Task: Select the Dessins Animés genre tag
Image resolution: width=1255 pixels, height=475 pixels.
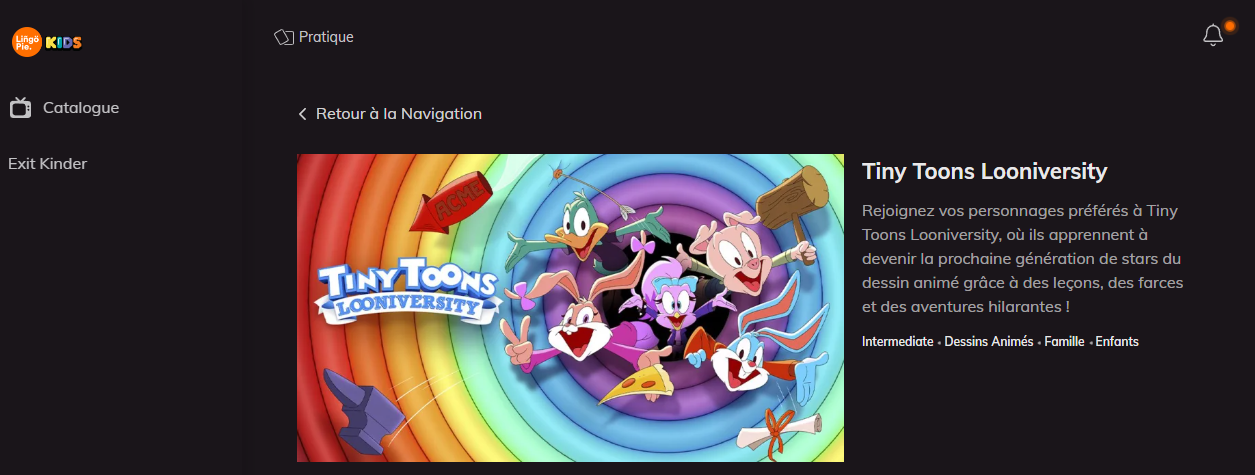Action: coord(988,342)
